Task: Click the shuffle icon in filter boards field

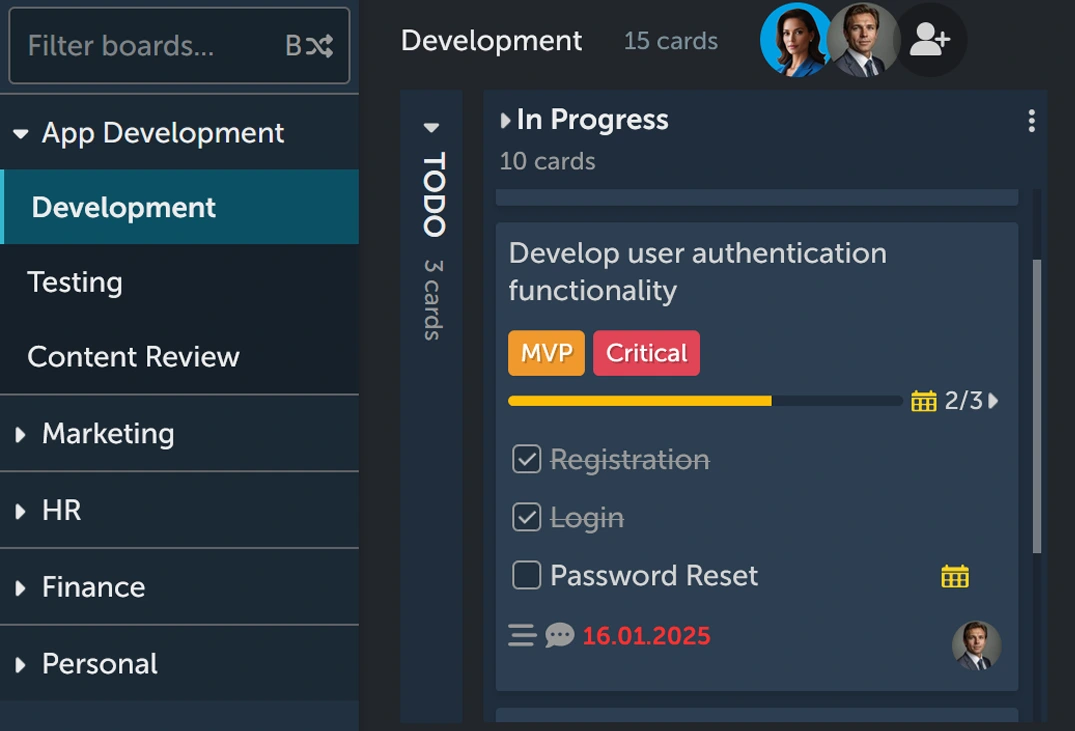Action: tap(319, 46)
